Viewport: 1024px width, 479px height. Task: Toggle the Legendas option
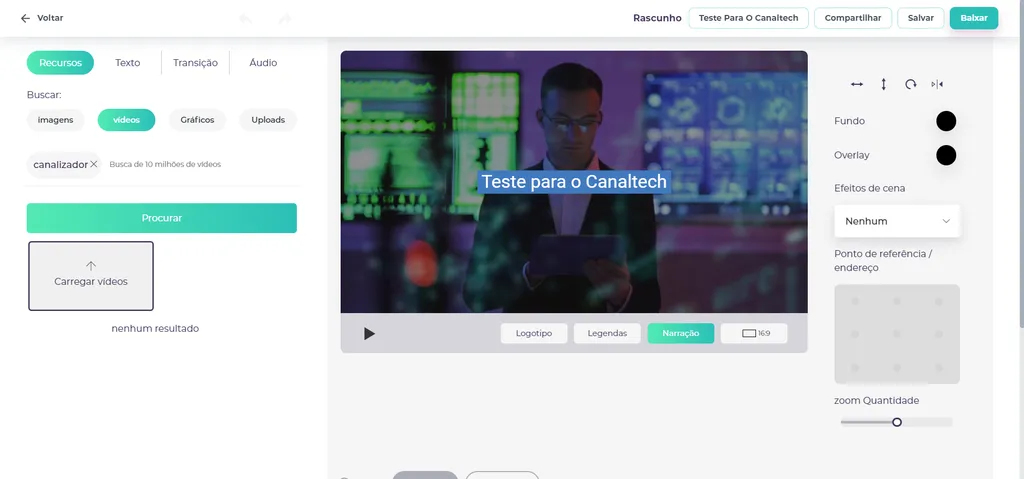(x=607, y=333)
